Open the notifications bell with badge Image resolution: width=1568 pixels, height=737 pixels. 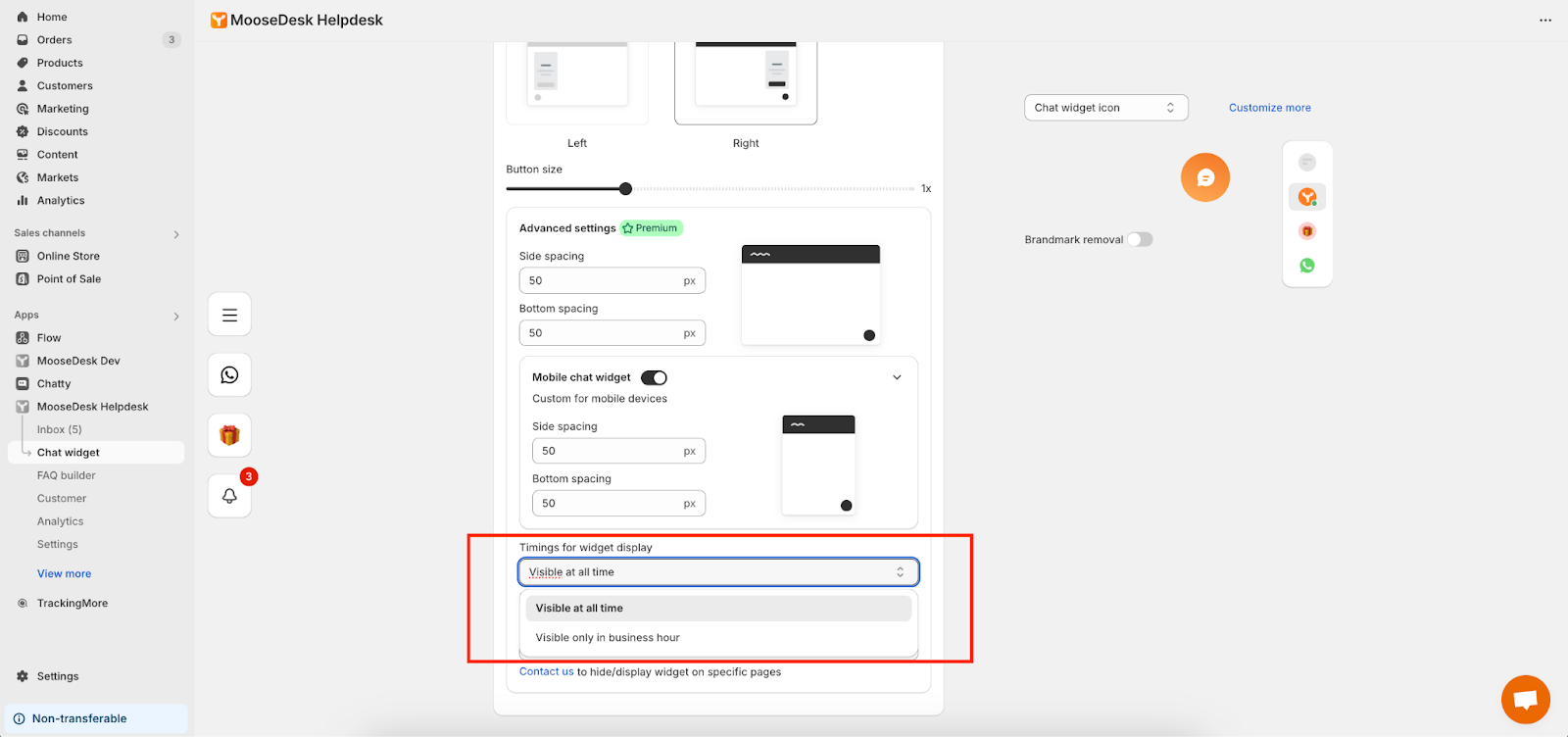(229, 495)
